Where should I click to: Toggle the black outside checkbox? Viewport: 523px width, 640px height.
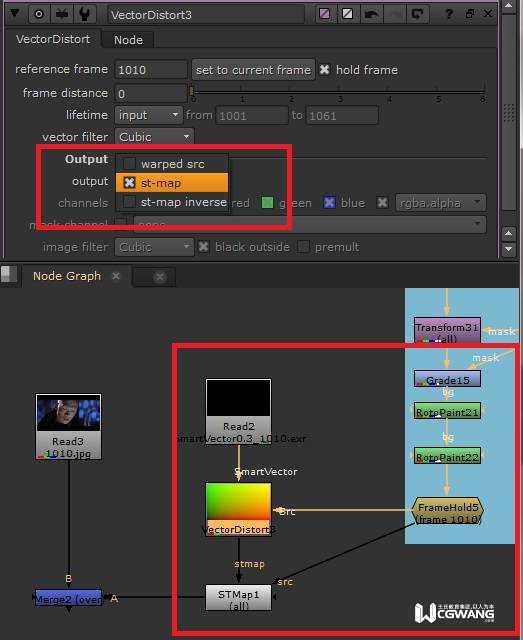tap(203, 247)
